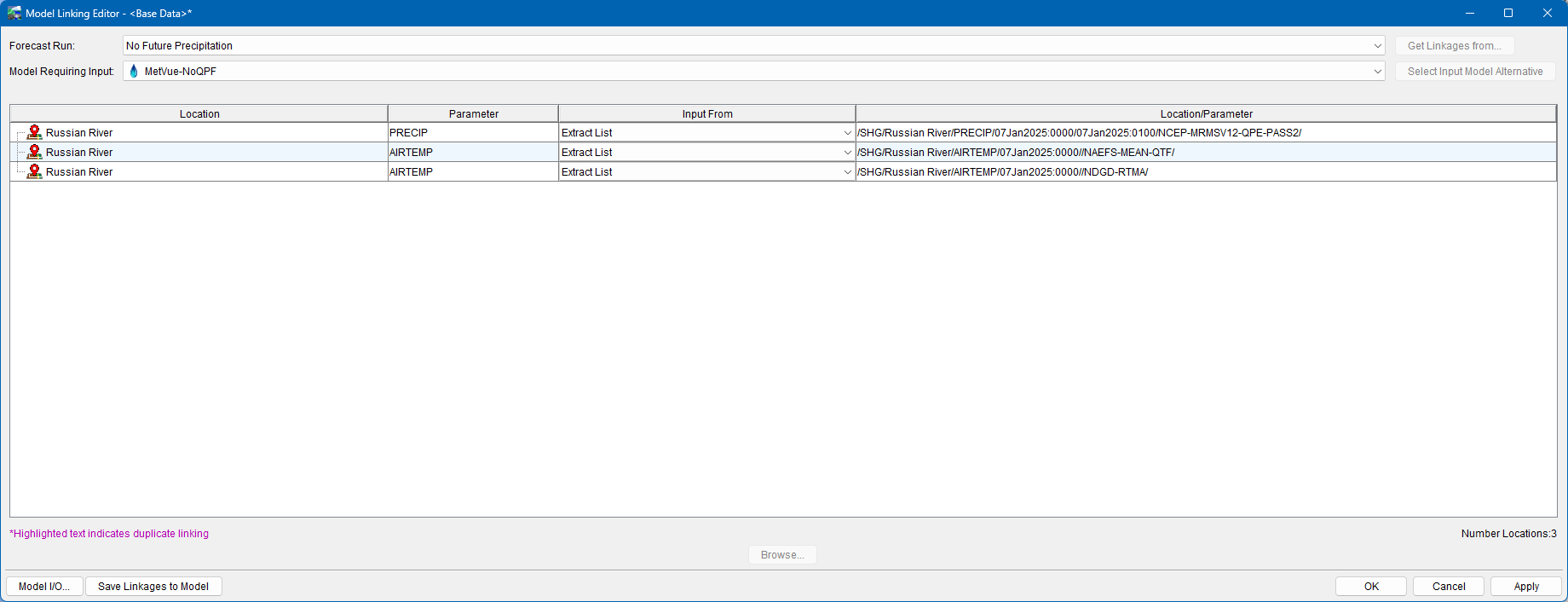1568x602 pixels.
Task: Click the location icon in the NAEFS-MEAN-QTF row
Action: coord(34,152)
